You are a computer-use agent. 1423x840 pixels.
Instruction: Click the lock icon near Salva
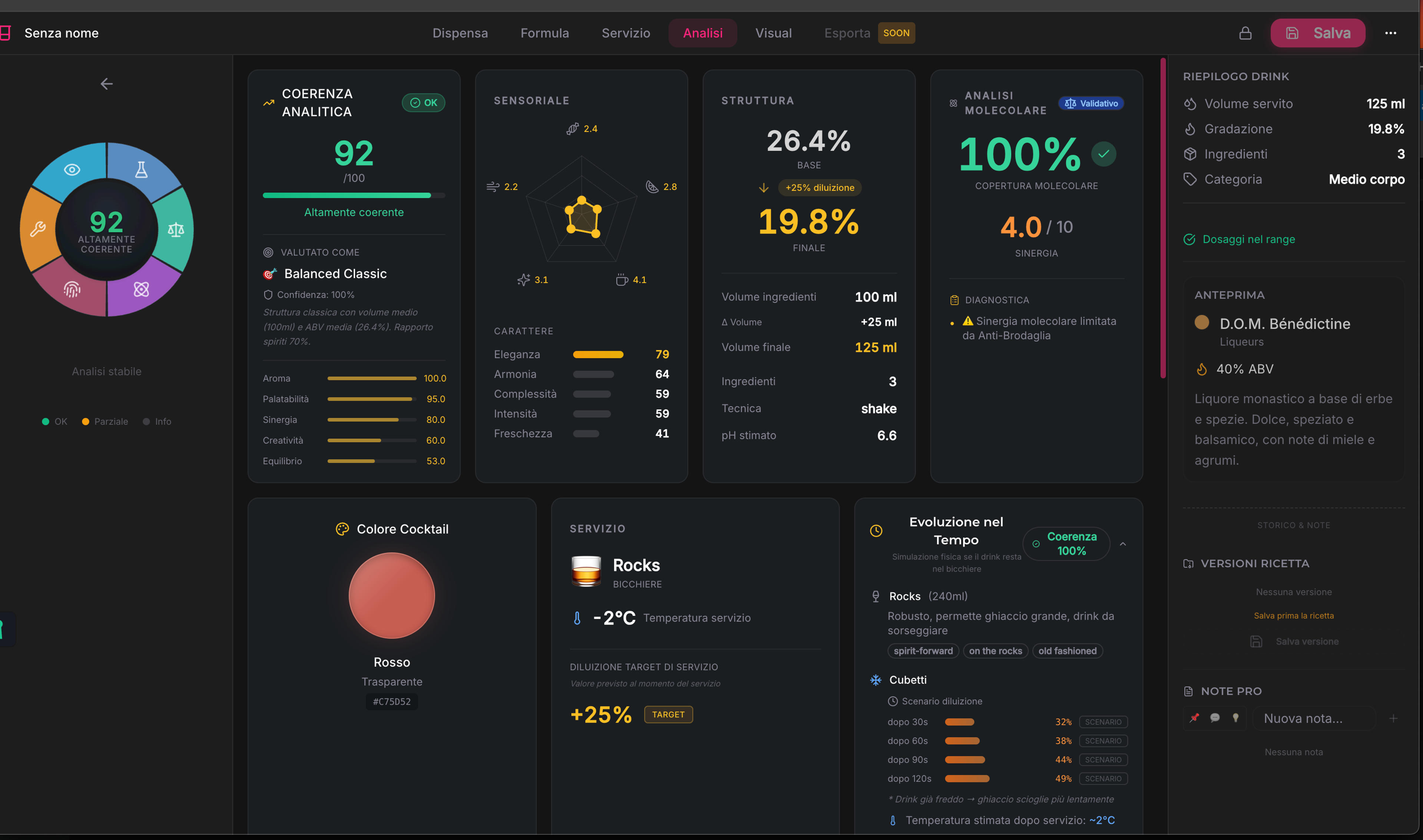tap(1245, 33)
